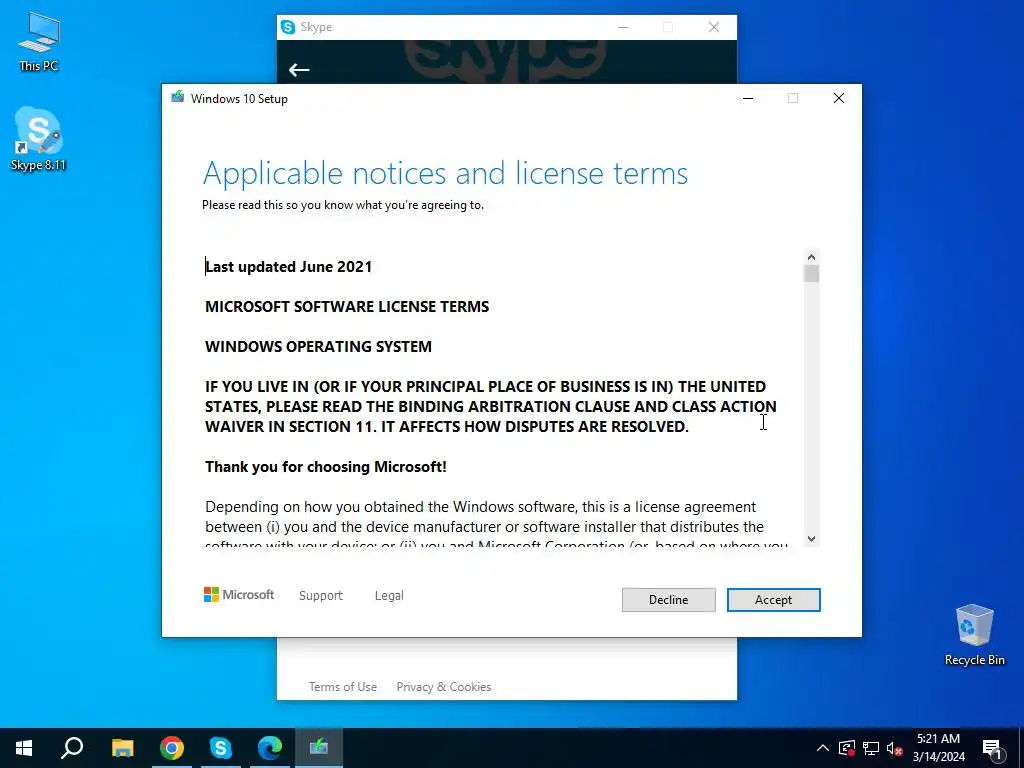
Task: Open taskbar Search
Action: coord(72,748)
